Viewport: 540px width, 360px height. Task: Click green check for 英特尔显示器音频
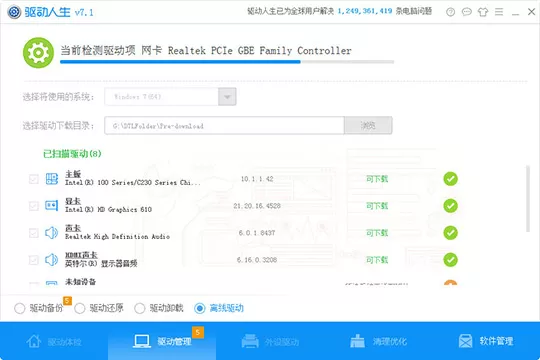(450, 260)
